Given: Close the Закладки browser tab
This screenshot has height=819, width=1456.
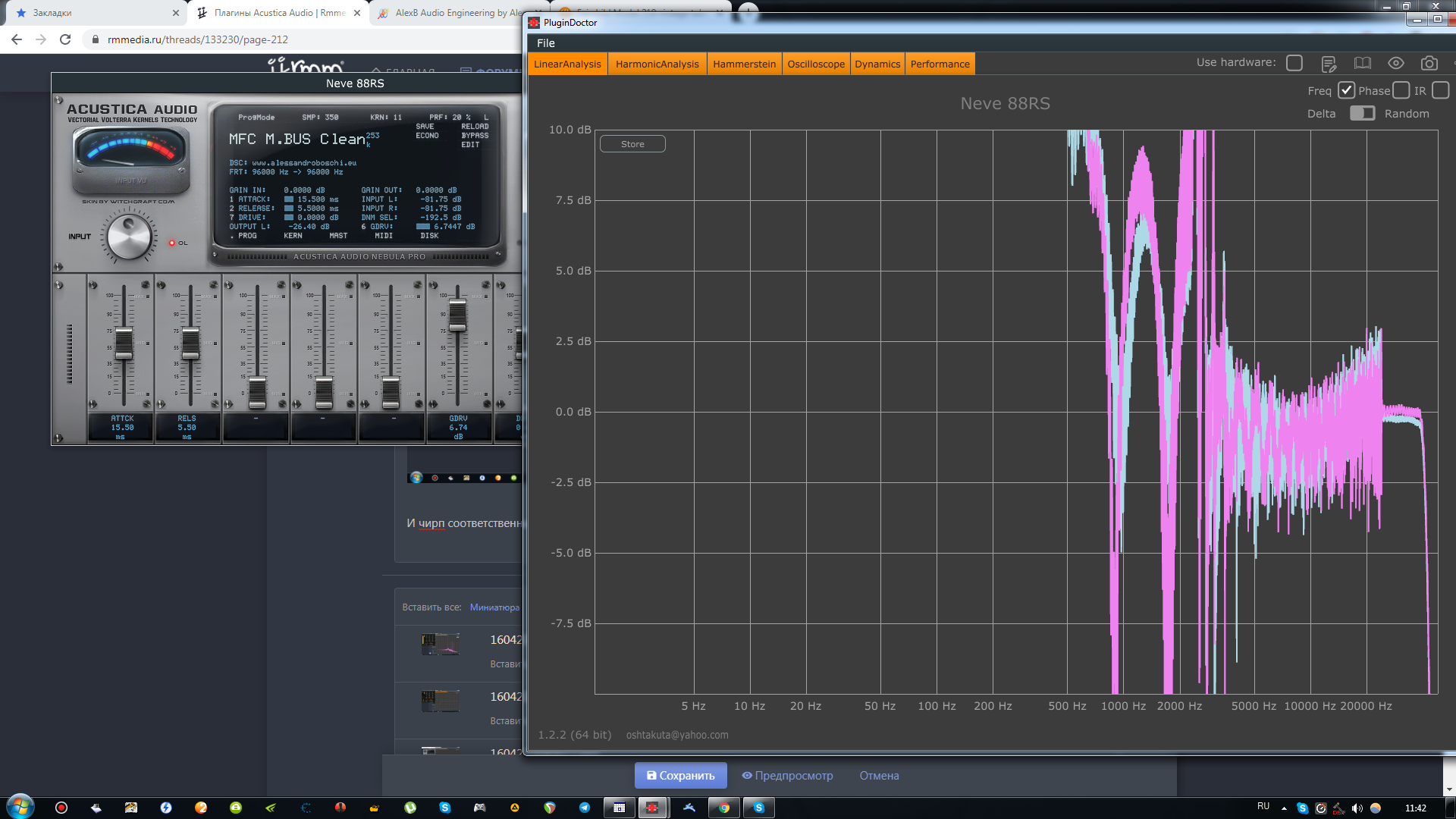Looking at the screenshot, I should [176, 13].
